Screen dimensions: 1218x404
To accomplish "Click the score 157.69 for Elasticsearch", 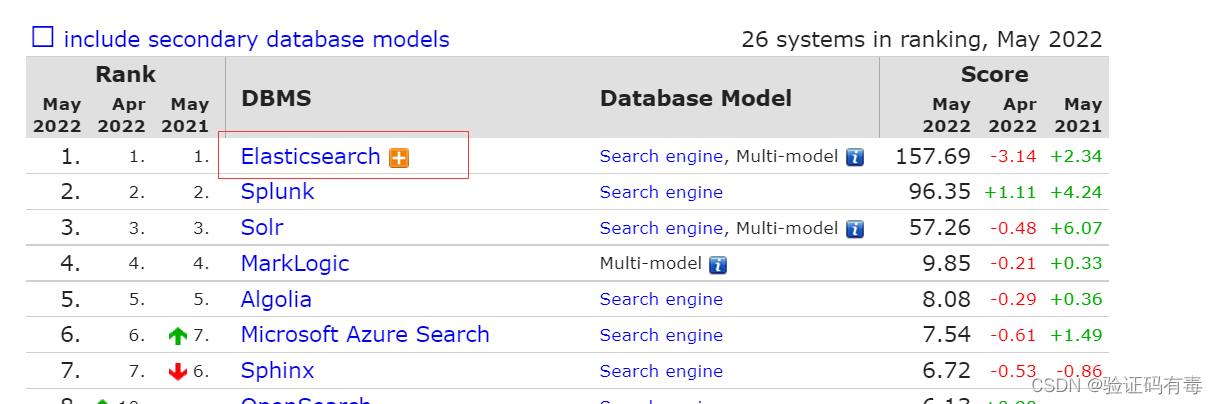I will coord(933,157).
